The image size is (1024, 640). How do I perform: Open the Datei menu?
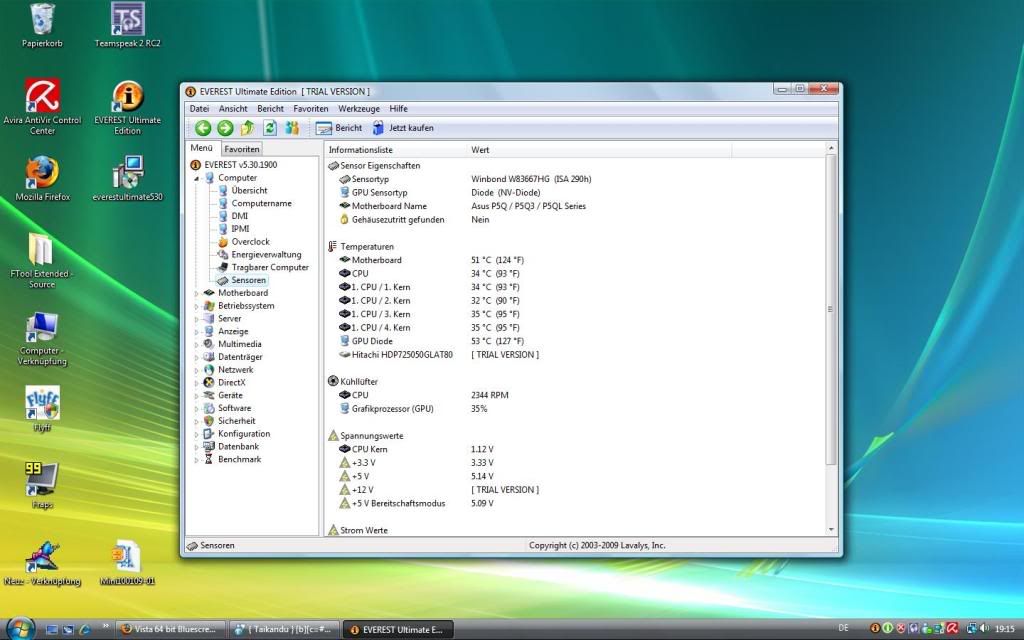(199, 108)
